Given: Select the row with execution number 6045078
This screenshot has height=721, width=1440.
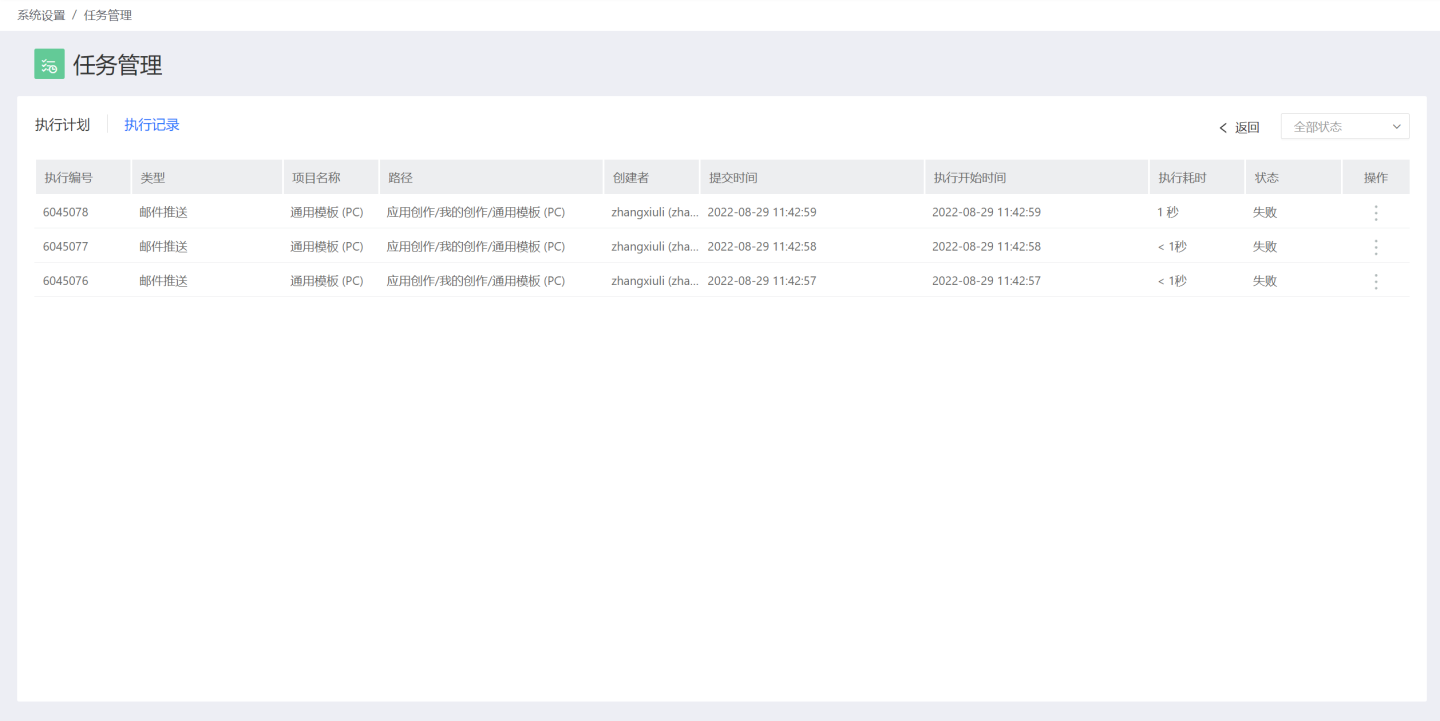Looking at the screenshot, I should pos(66,212).
